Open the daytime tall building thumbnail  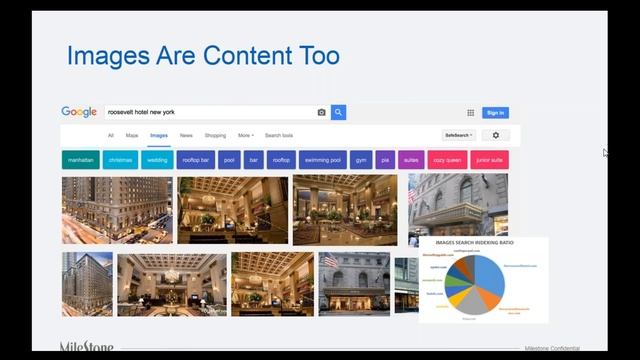(87, 284)
